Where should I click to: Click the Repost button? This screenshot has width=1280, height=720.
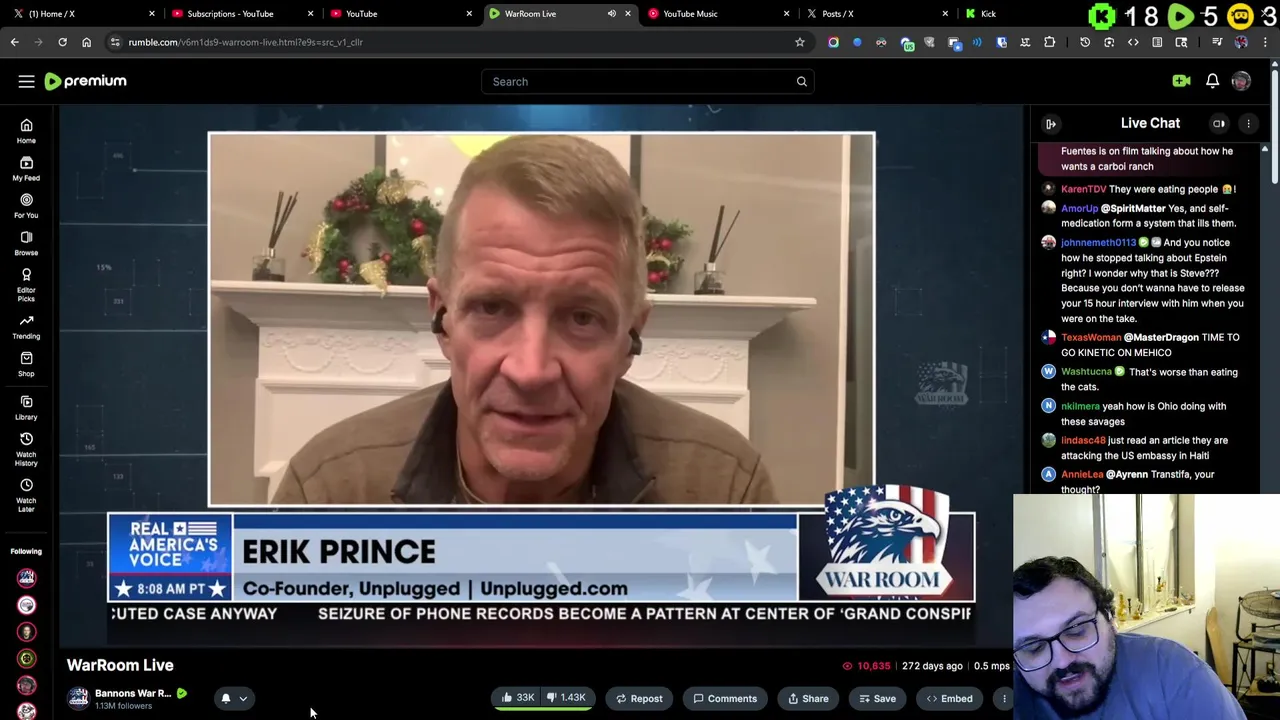point(639,699)
